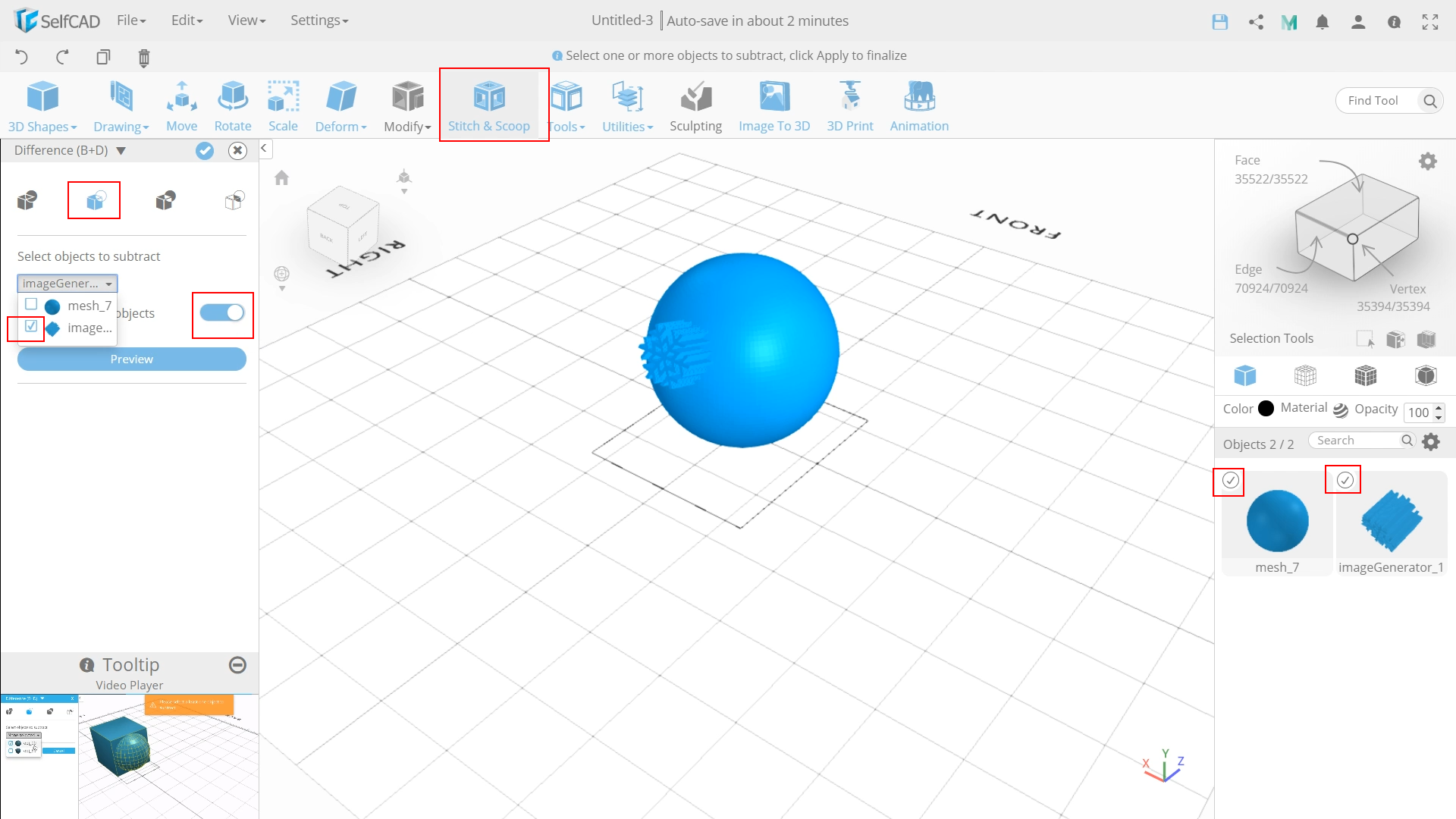Open the Tools dropdown
1456x819 pixels.
click(x=566, y=106)
